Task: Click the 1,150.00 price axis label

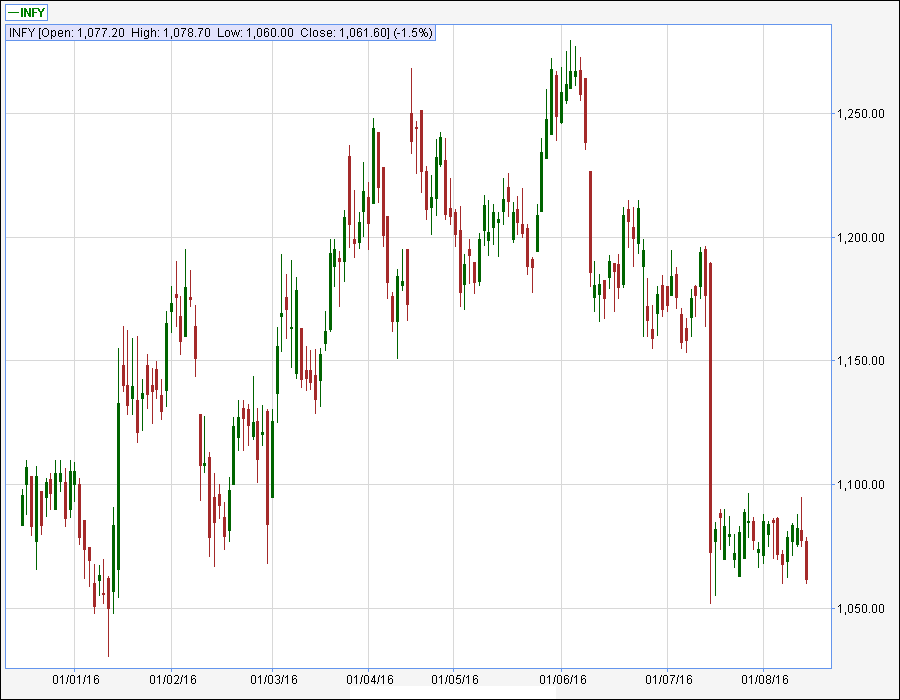Action: (x=860, y=361)
